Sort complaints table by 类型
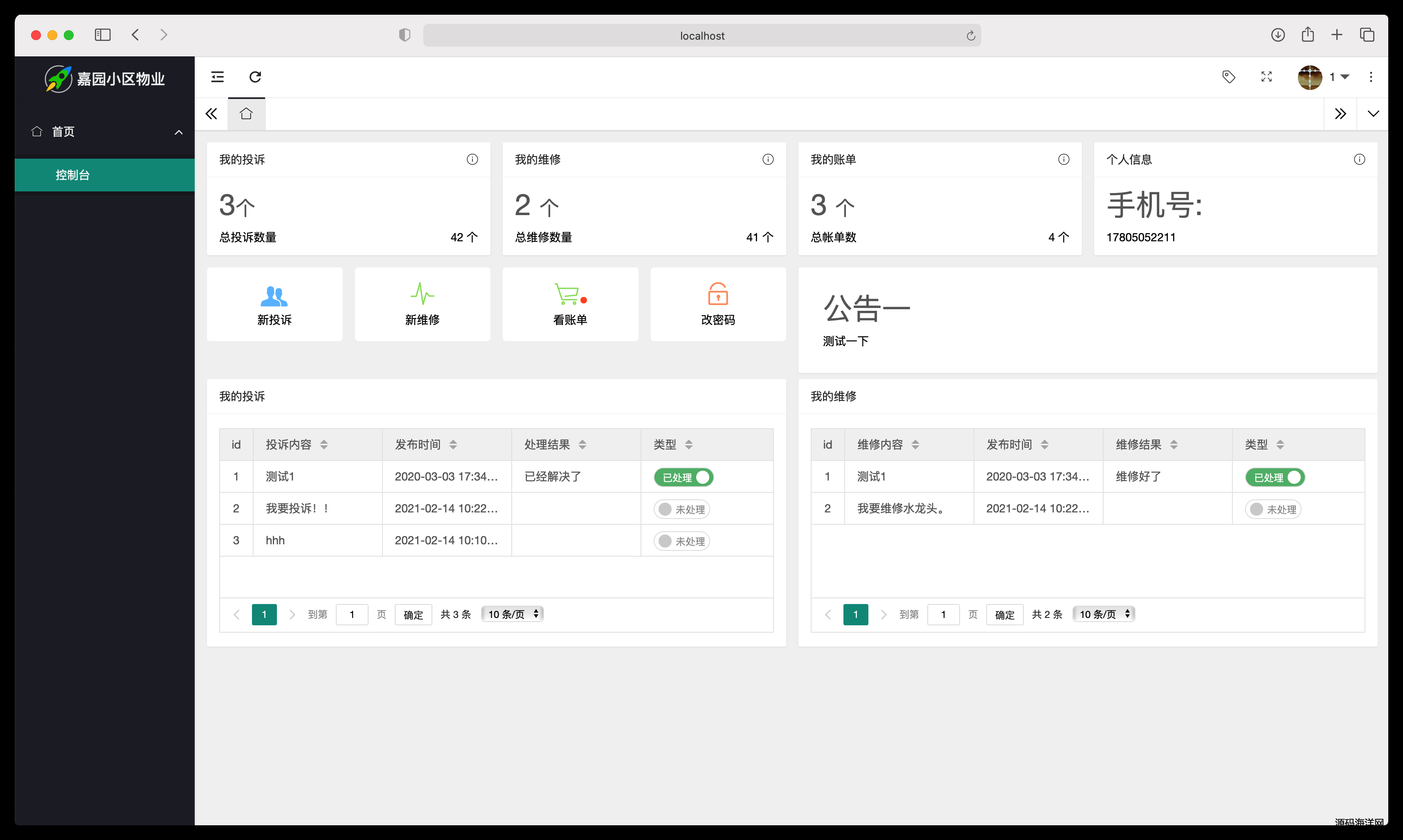 coord(688,445)
